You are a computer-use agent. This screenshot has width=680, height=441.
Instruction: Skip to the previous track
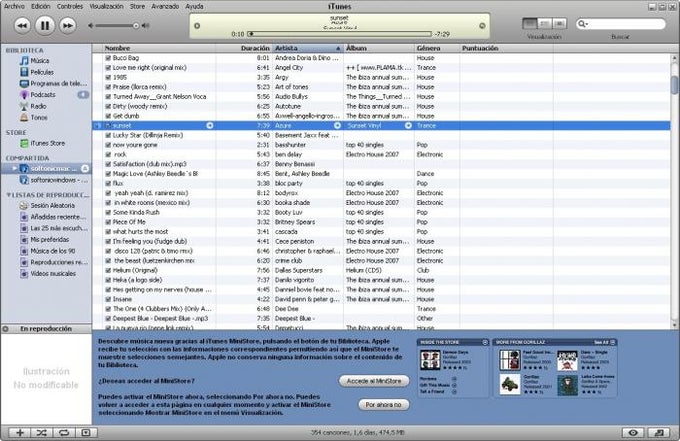coord(22,26)
